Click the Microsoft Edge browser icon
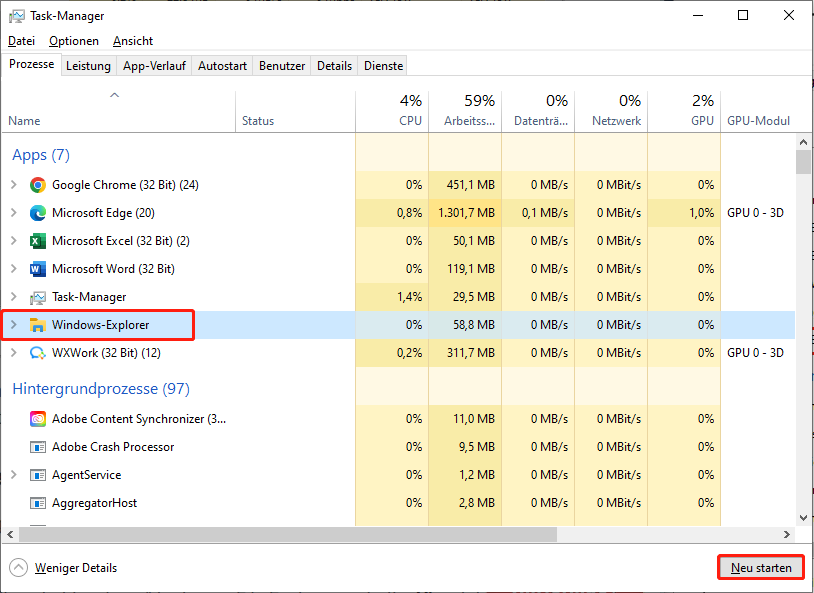 37,213
